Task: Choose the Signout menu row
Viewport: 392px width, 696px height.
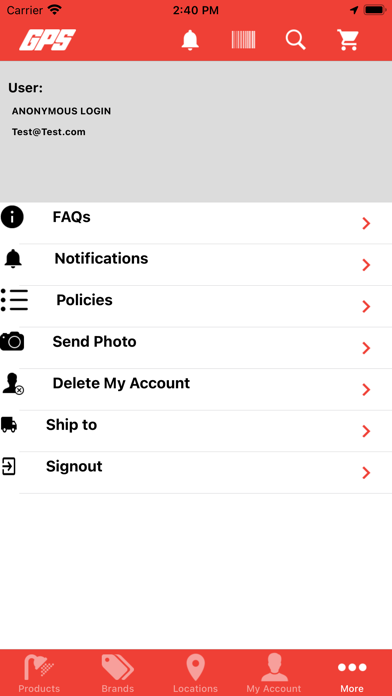Action: pyautogui.click(x=196, y=472)
